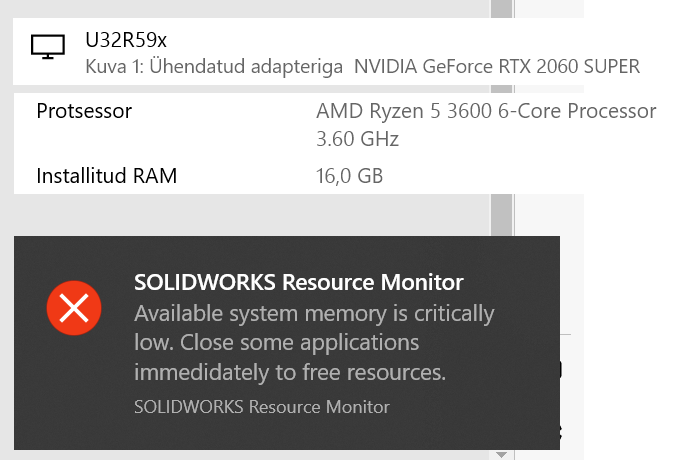Viewport: 692px width, 460px height.
Task: Click the notification source label at bottom
Action: click(x=261, y=407)
